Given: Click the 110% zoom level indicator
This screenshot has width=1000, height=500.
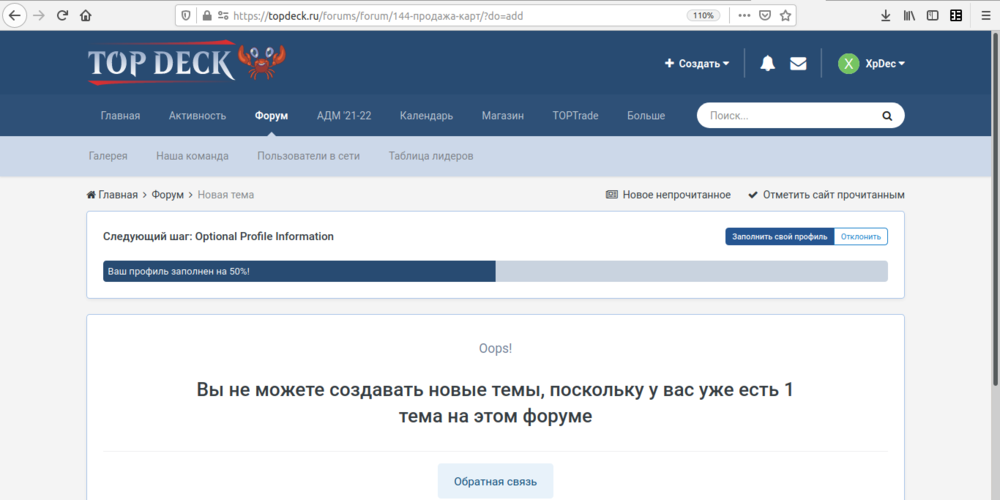Looking at the screenshot, I should click(x=703, y=15).
